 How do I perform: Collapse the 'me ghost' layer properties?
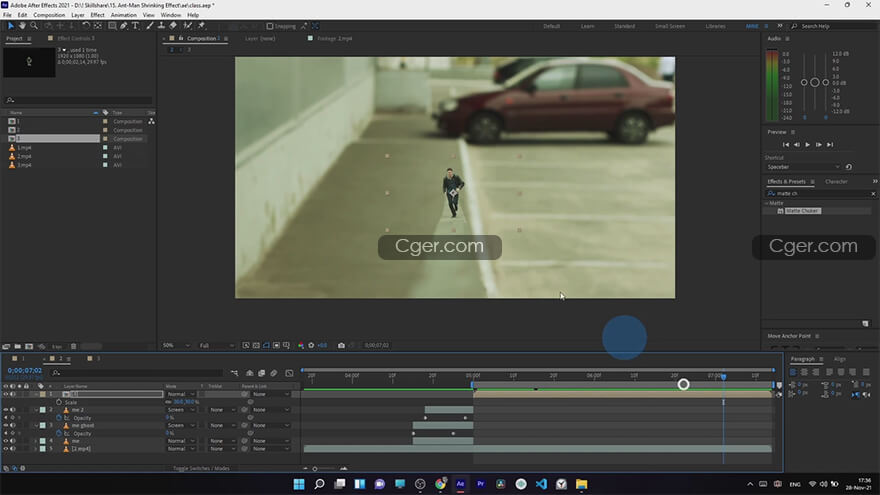point(36,426)
